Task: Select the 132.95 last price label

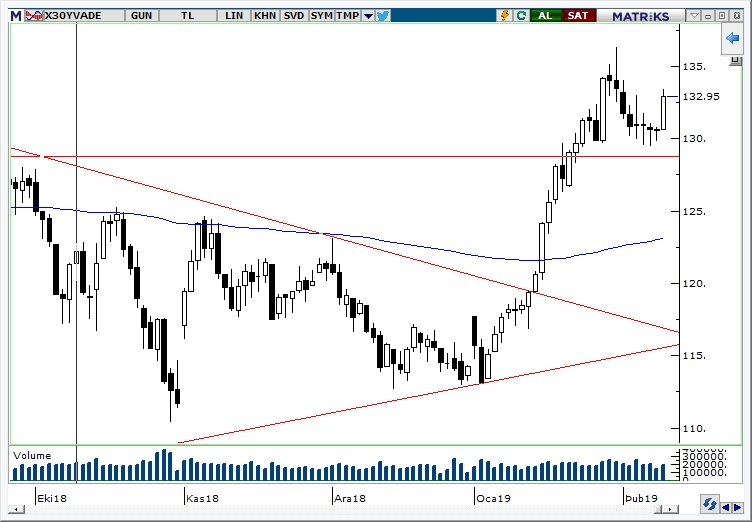Action: (701, 97)
